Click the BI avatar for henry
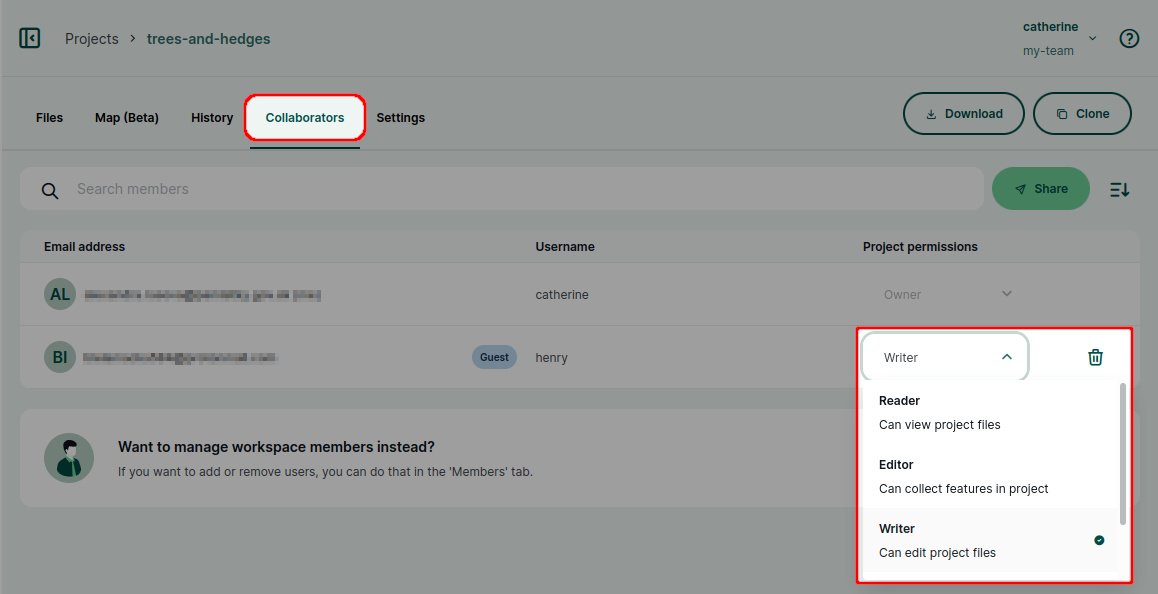Screen dimensions: 1158x594 tap(60, 358)
